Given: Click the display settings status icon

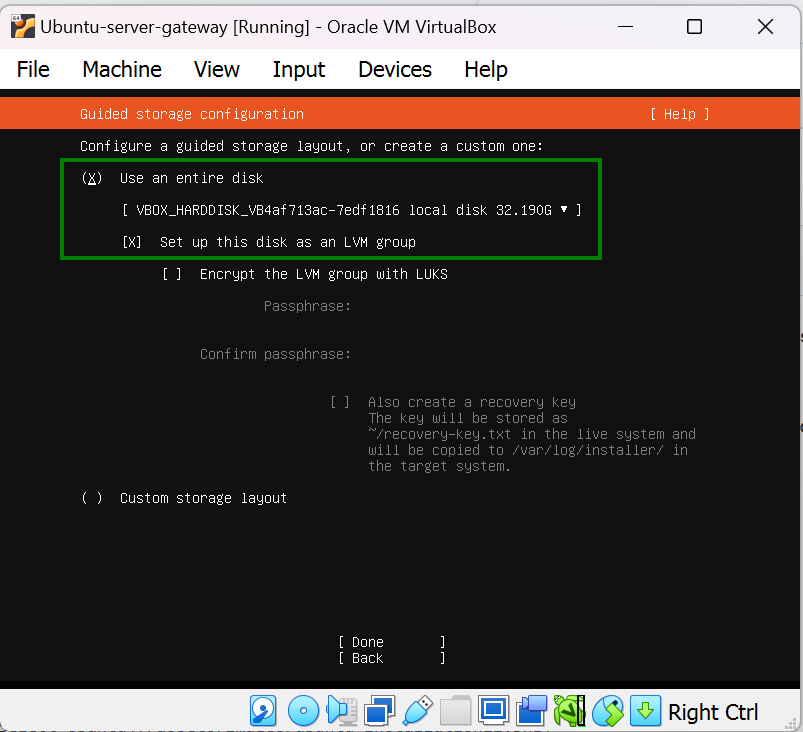Looking at the screenshot, I should click(x=493, y=710).
